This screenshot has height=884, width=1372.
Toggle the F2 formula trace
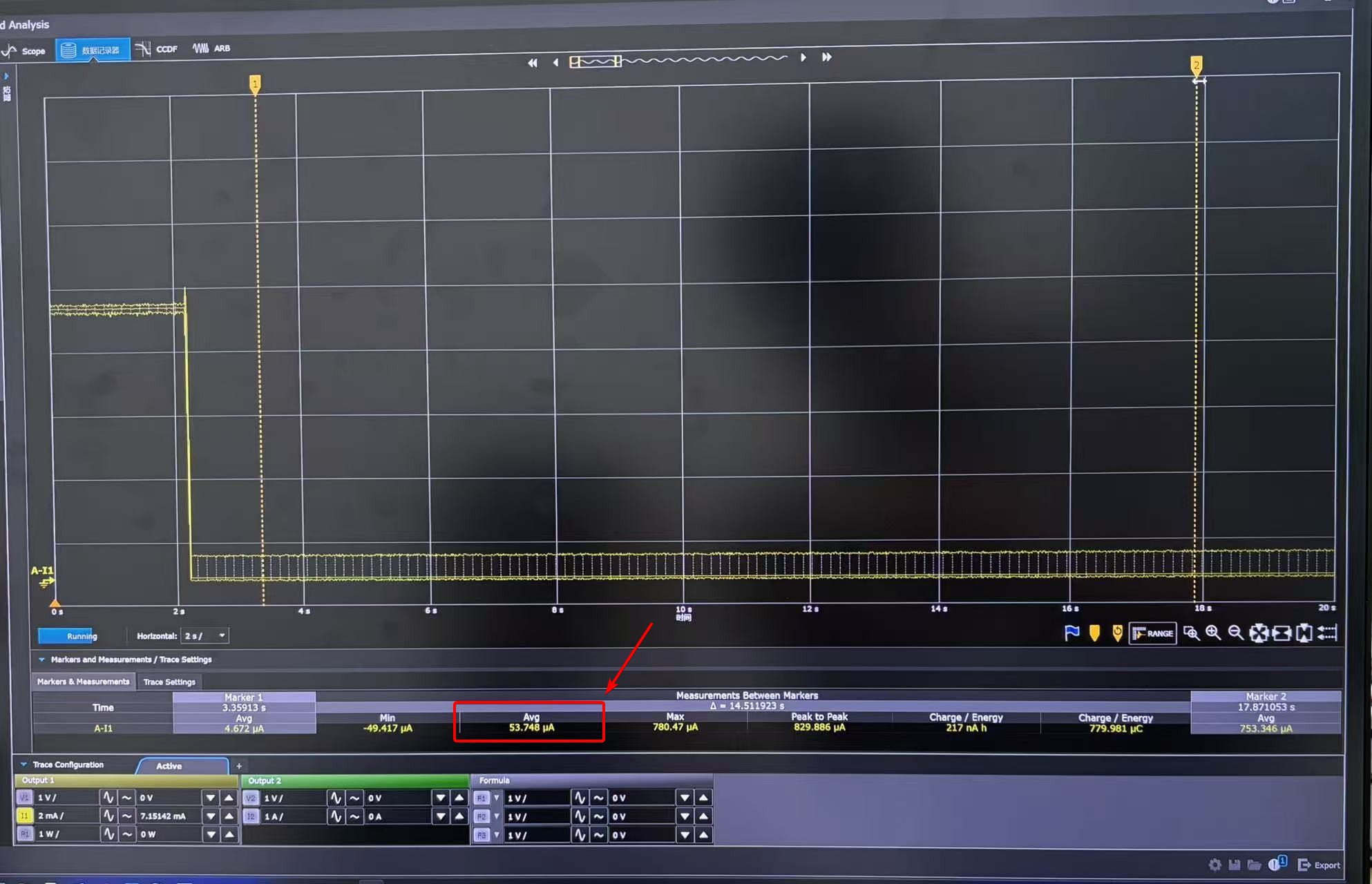[x=482, y=817]
